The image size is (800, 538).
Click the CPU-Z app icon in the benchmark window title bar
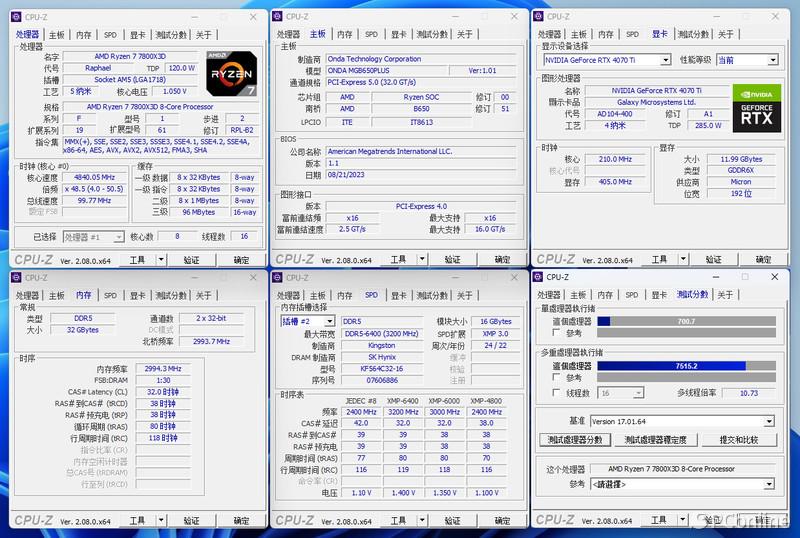point(538,277)
